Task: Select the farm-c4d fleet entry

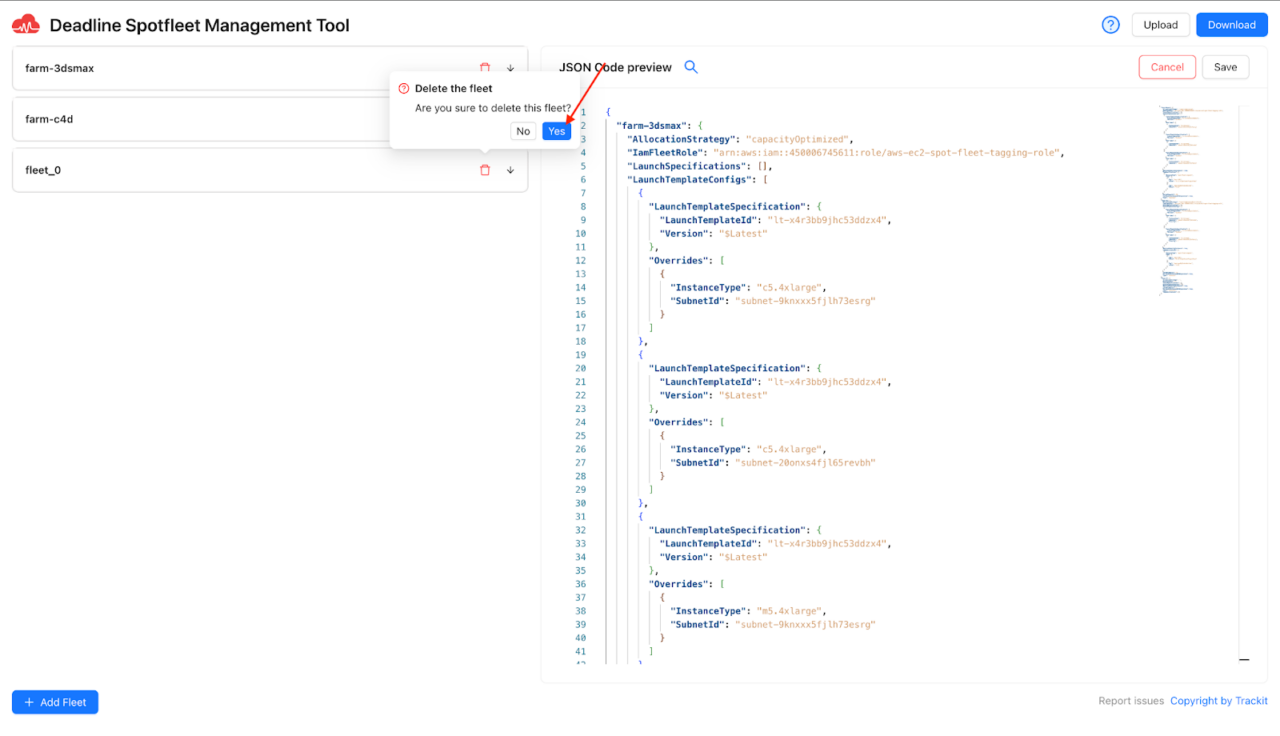Action: 200,119
